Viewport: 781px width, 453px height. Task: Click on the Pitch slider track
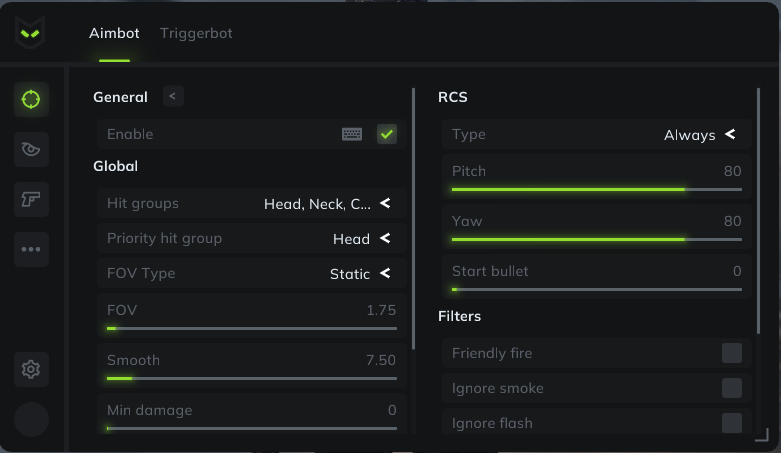point(597,189)
